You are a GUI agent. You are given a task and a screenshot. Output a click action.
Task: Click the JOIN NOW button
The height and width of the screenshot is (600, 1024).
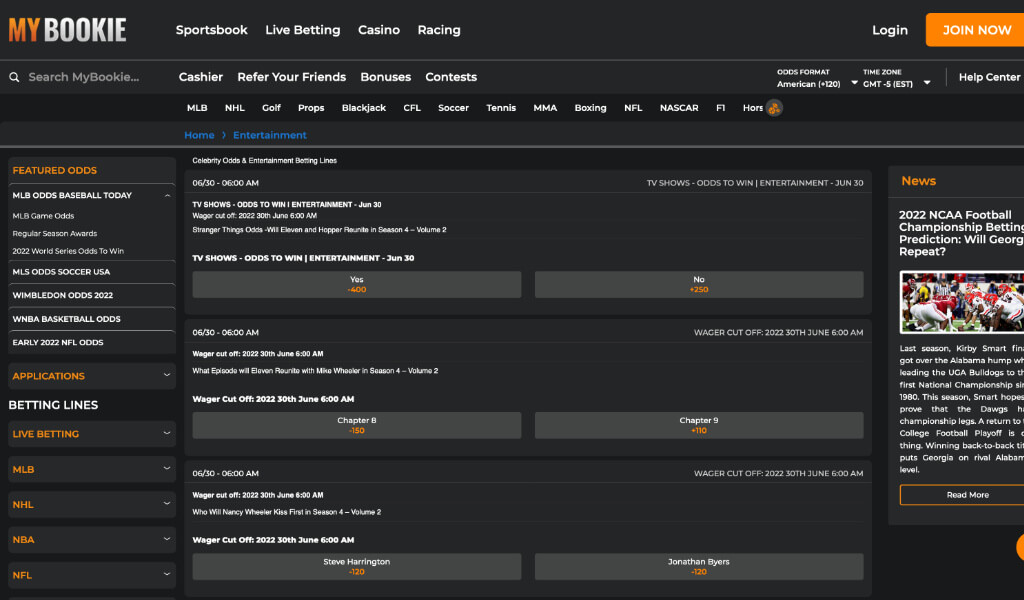(x=976, y=30)
